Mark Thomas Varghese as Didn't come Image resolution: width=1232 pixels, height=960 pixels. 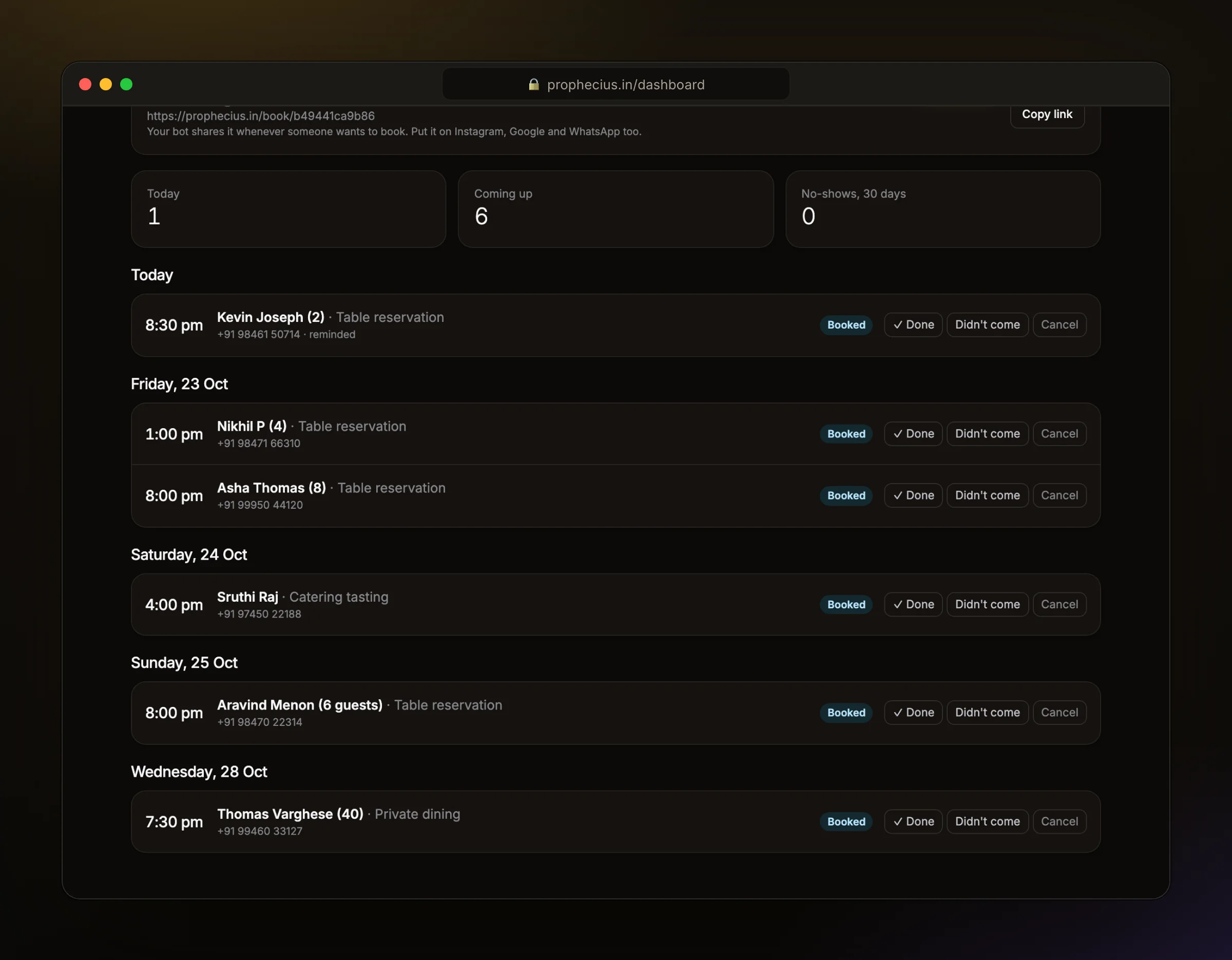pyautogui.click(x=987, y=821)
